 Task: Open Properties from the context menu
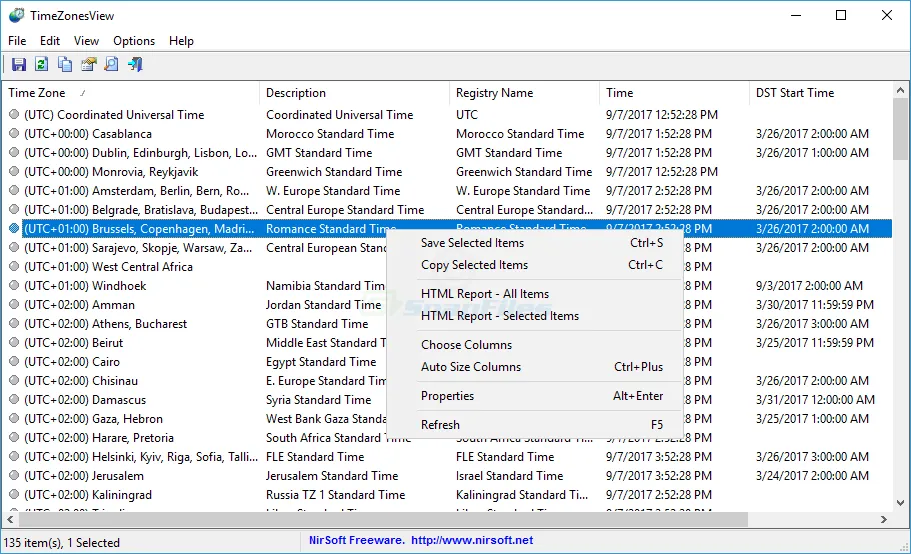click(x=535, y=396)
